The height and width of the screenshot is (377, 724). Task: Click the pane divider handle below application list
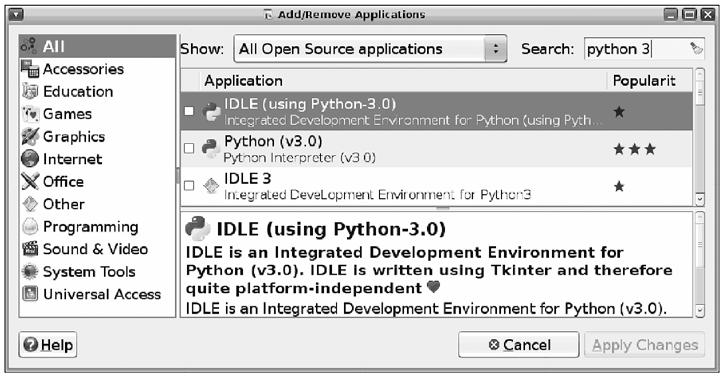click(442, 208)
